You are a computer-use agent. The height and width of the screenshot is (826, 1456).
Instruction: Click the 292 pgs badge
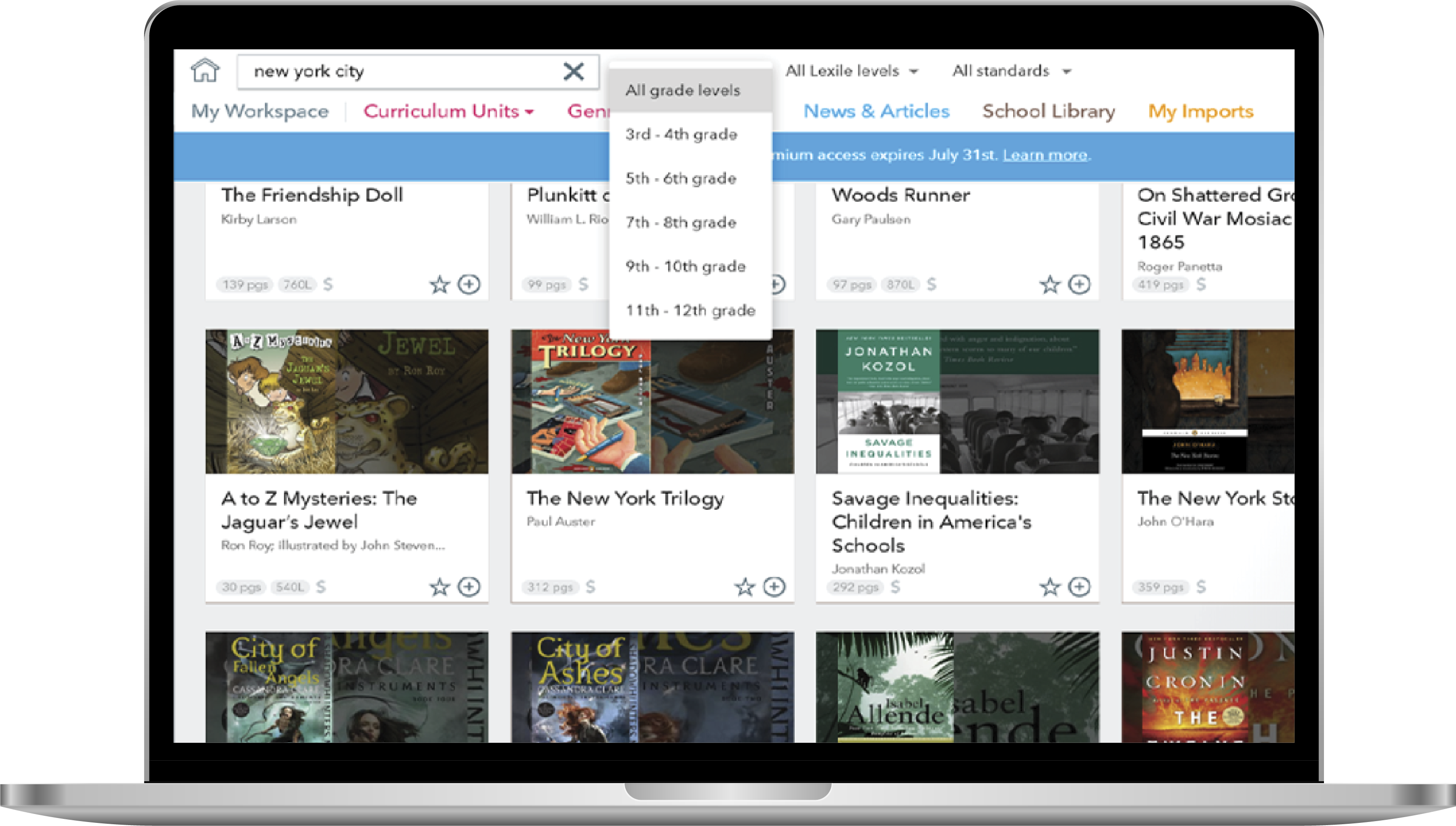click(x=855, y=587)
